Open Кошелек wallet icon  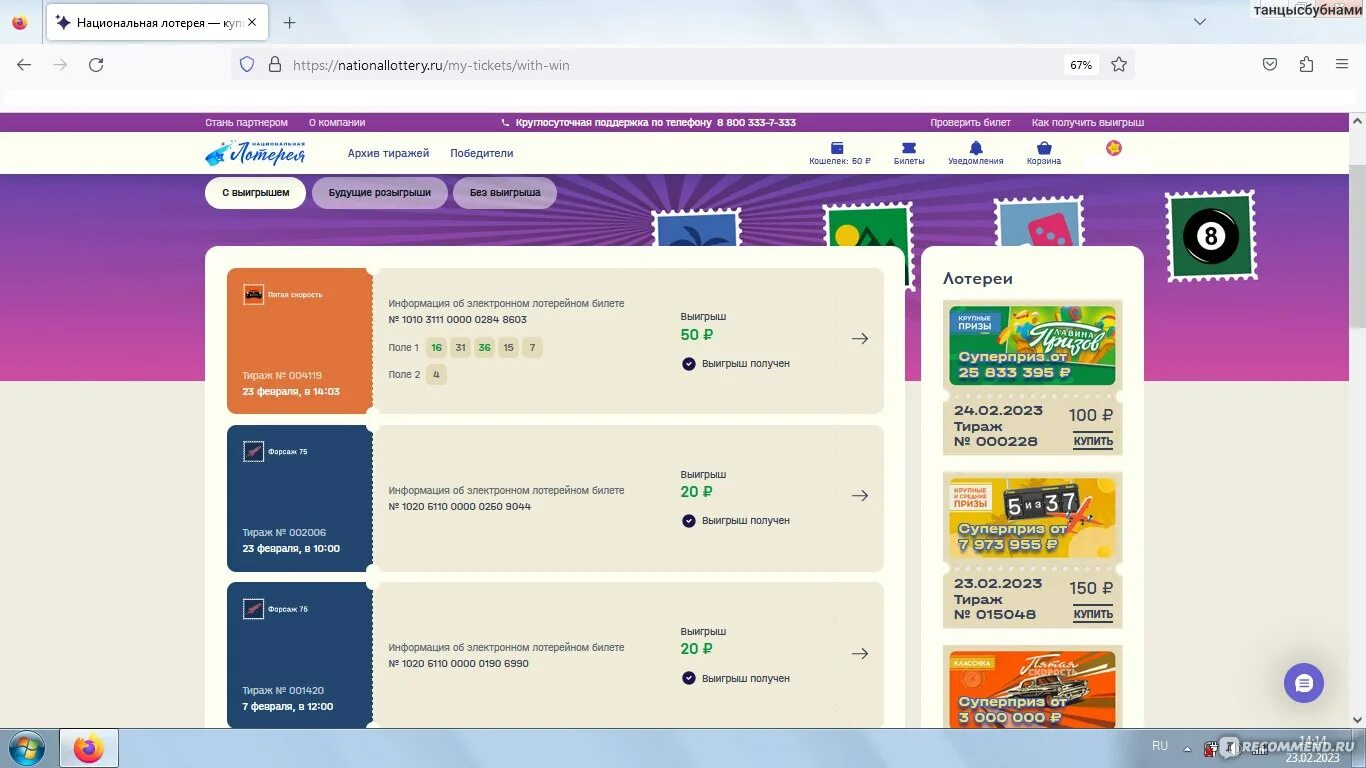coord(838,153)
